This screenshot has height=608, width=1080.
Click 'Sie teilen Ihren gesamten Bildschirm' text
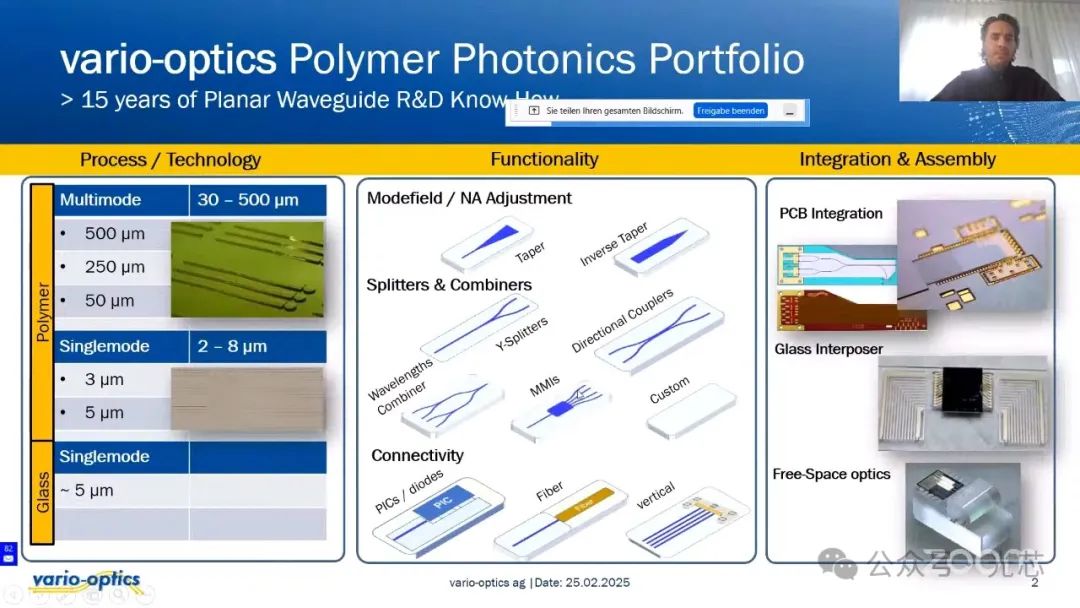coord(614,111)
